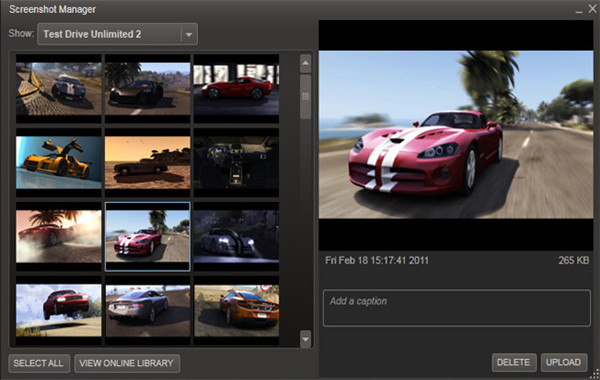Click the UPLOAD button

pos(564,362)
